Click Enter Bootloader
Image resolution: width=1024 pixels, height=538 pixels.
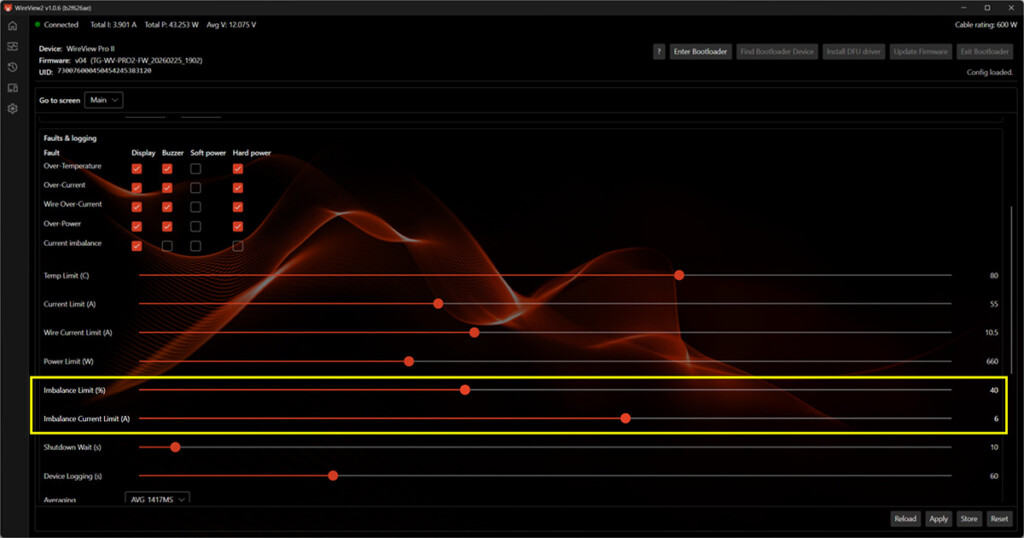[700, 52]
